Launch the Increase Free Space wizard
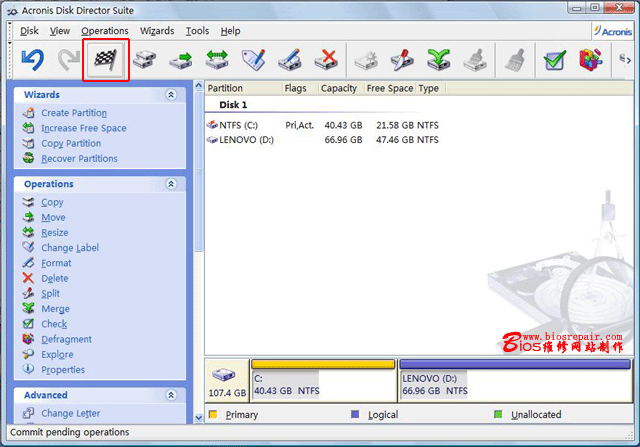640x447 pixels. [84, 128]
